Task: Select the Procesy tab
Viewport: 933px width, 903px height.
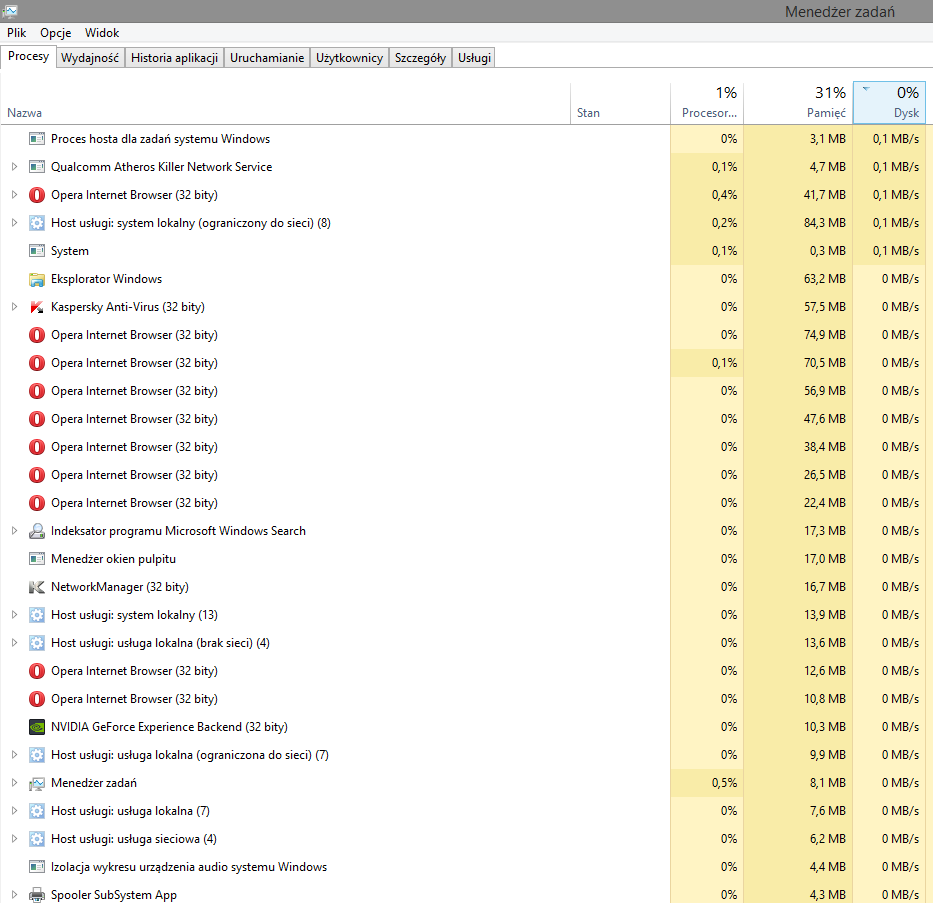Action: [29, 56]
